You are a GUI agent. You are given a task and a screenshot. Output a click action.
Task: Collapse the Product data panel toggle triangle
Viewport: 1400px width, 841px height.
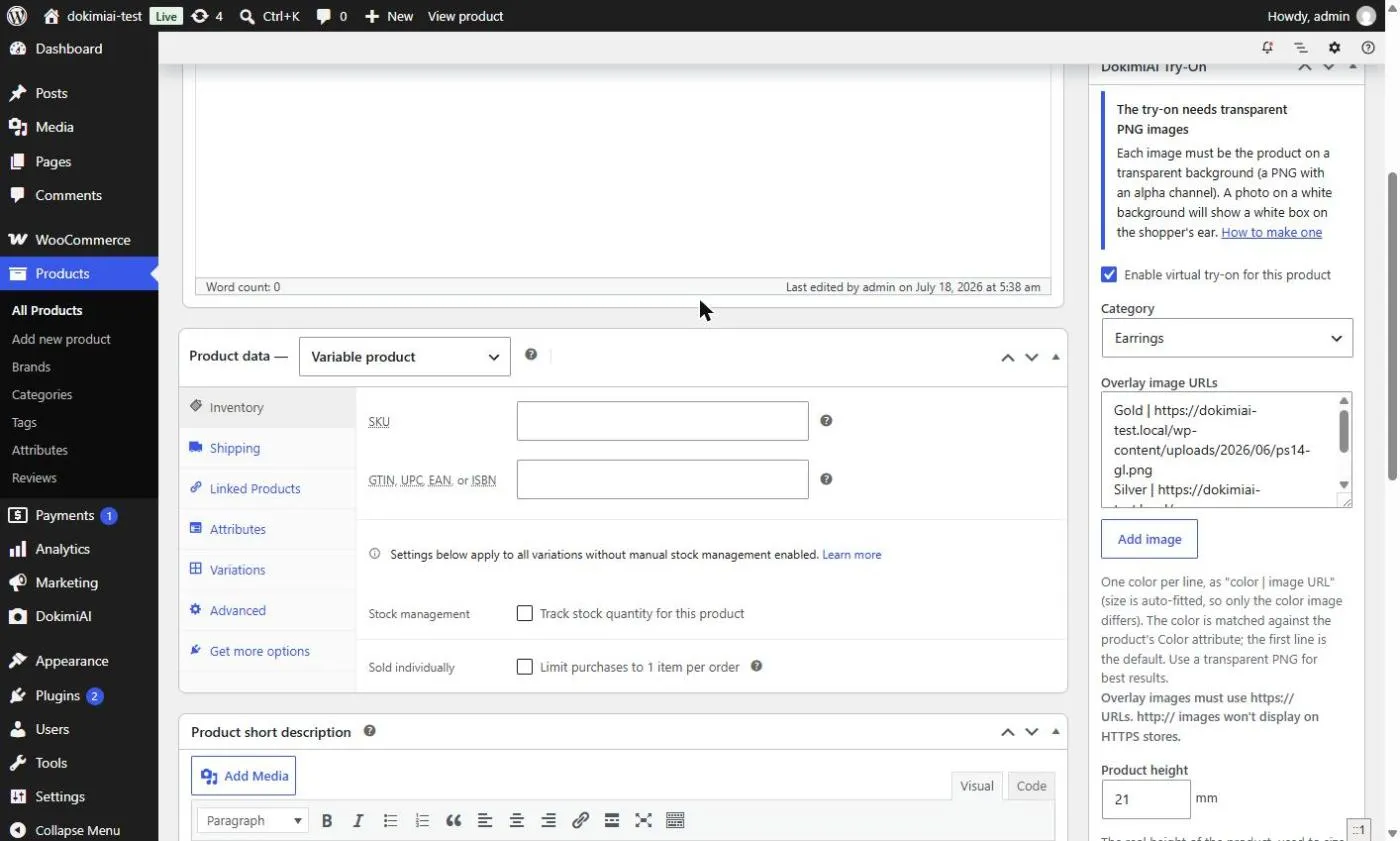[1055, 357]
